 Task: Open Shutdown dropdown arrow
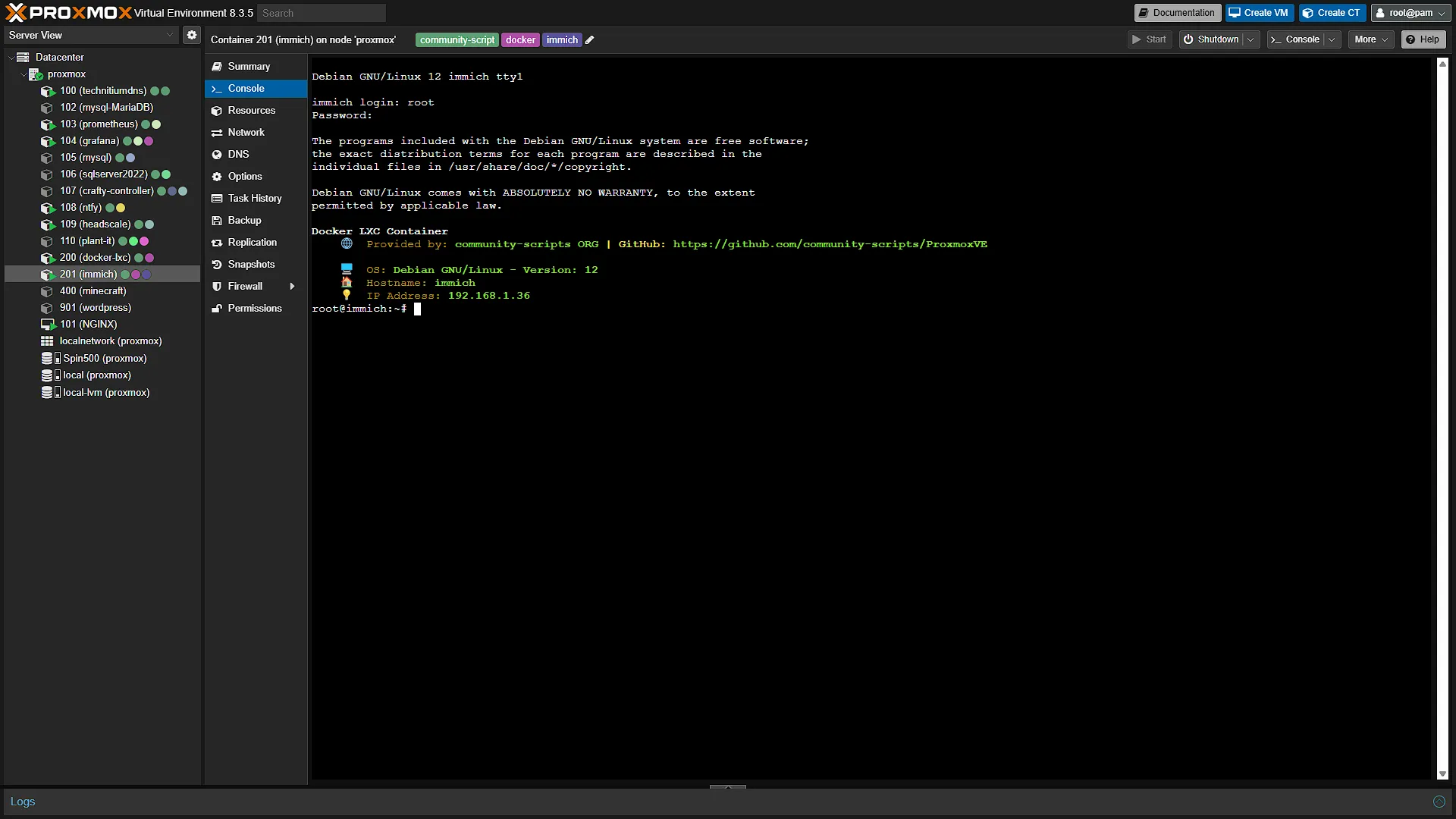click(1251, 39)
